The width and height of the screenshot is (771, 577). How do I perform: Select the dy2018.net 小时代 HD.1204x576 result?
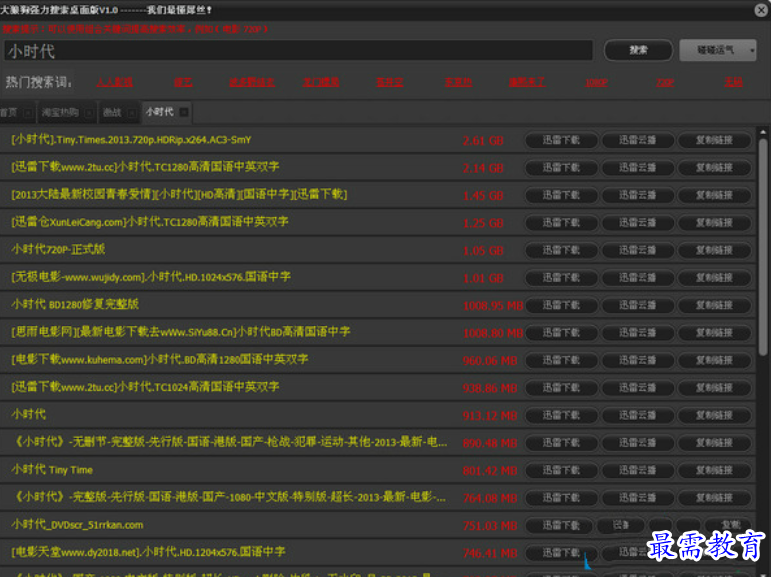coord(148,553)
